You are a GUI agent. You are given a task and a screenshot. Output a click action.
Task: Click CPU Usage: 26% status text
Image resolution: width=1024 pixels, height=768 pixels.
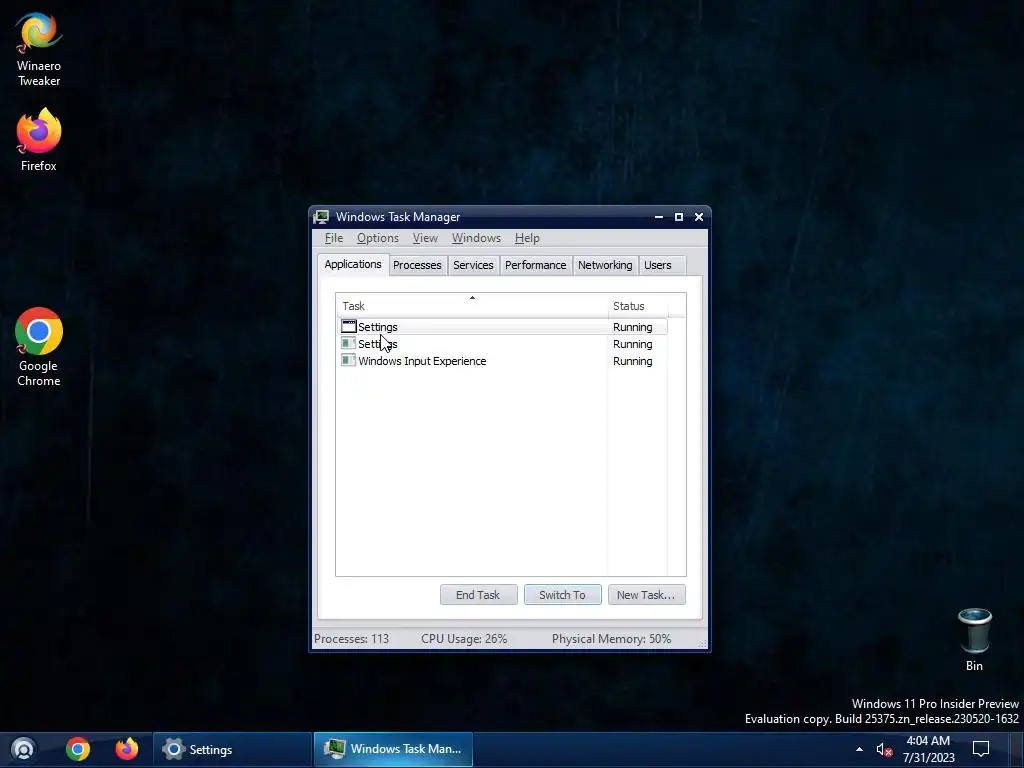pyautogui.click(x=464, y=639)
